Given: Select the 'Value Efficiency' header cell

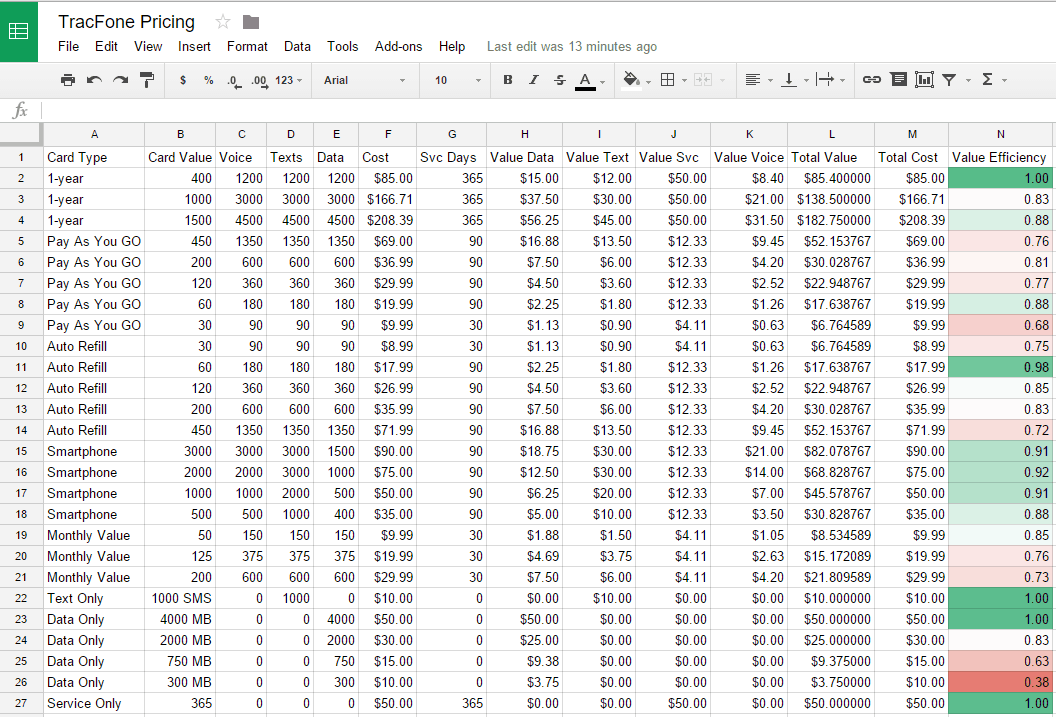Looking at the screenshot, I should pos(1000,157).
